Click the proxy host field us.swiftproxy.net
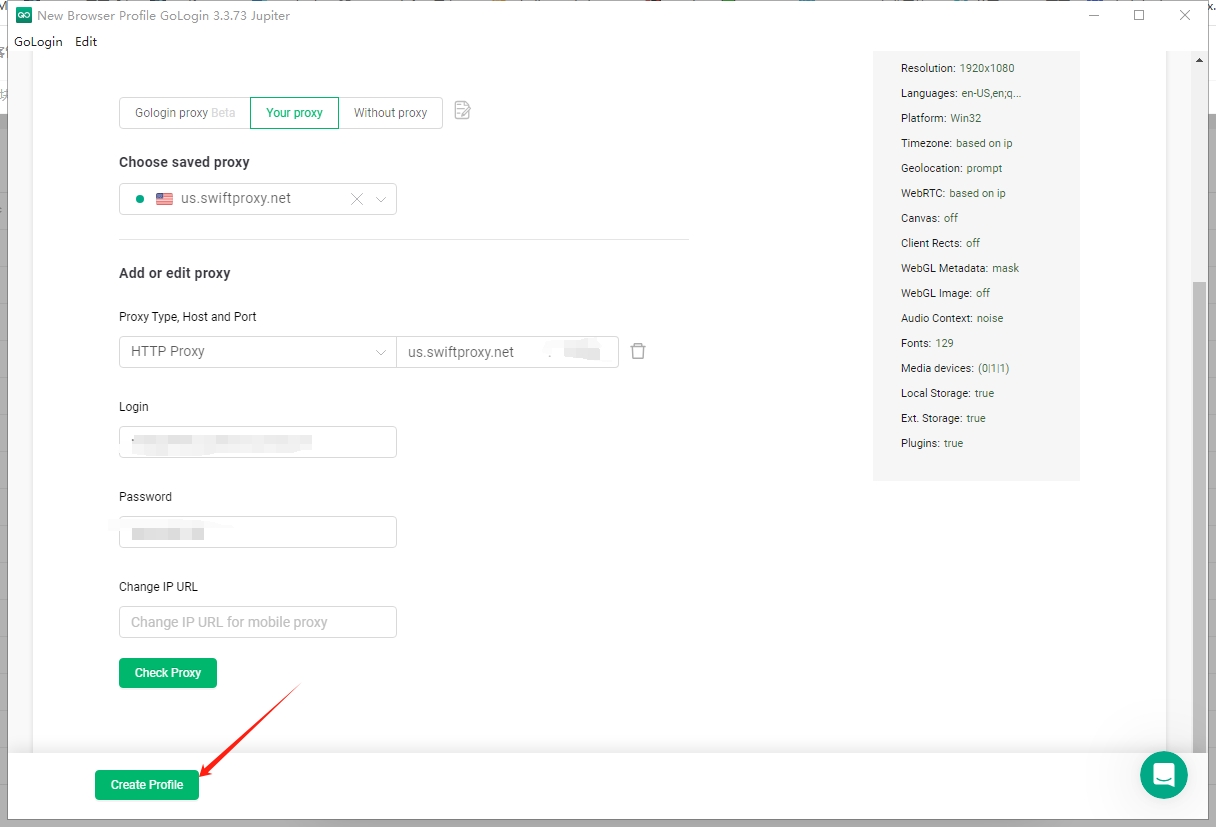This screenshot has height=827, width=1216. point(470,352)
